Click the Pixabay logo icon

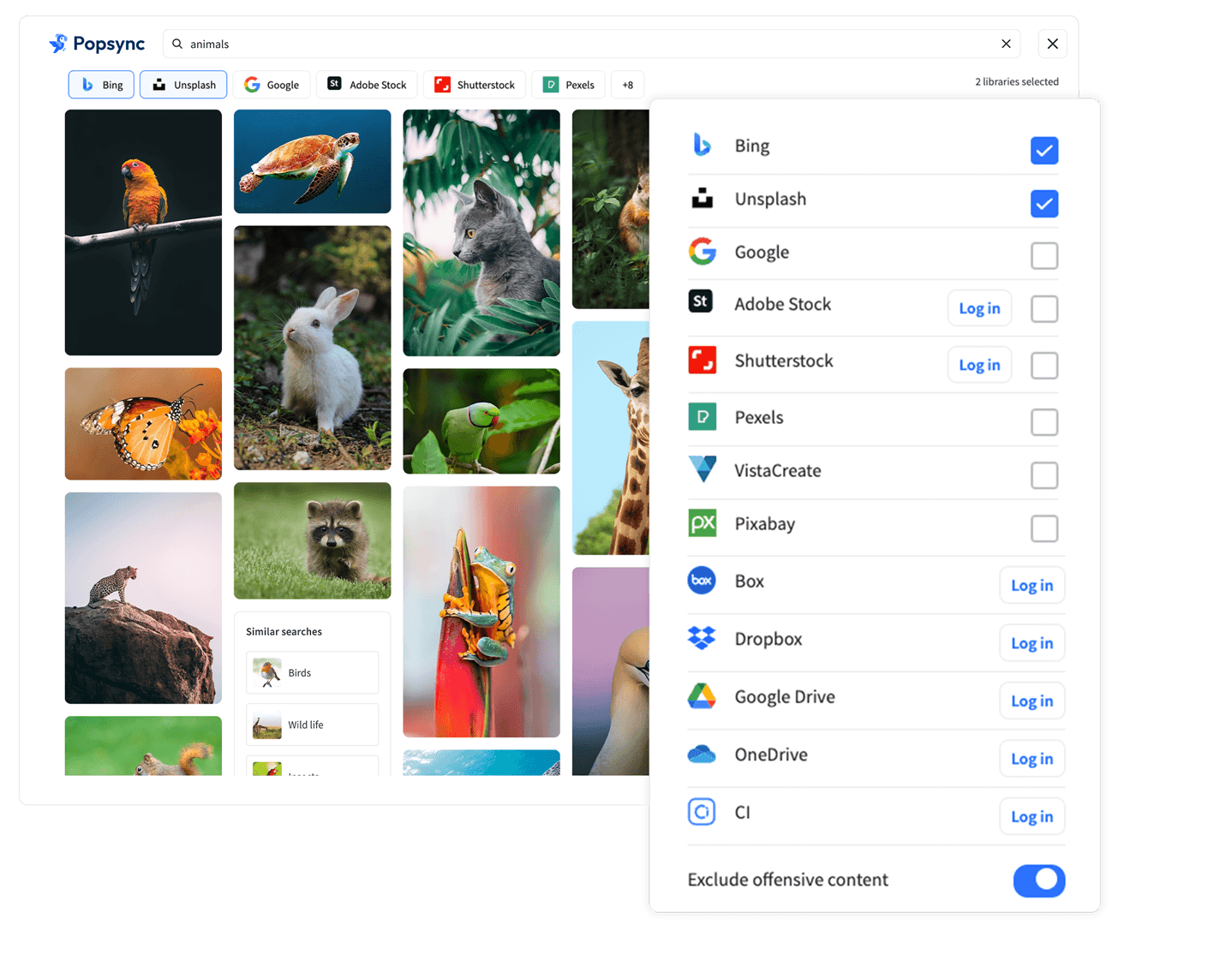coord(703,523)
